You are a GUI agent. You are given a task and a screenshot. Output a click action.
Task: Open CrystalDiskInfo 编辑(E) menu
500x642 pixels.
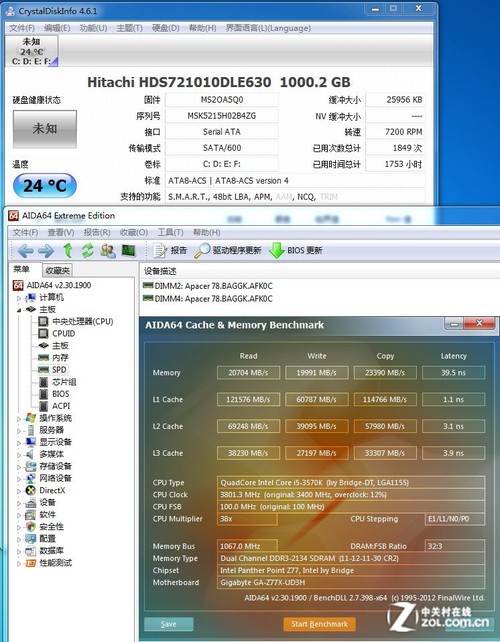point(57,28)
